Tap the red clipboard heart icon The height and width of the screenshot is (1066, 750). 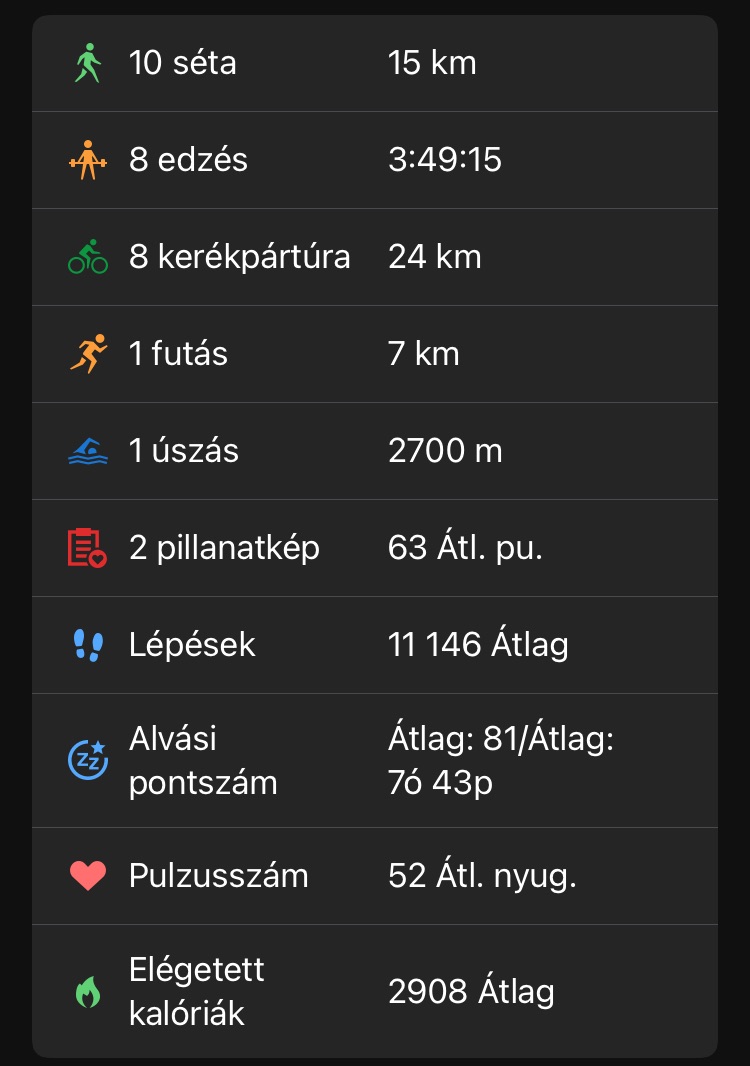point(88,548)
